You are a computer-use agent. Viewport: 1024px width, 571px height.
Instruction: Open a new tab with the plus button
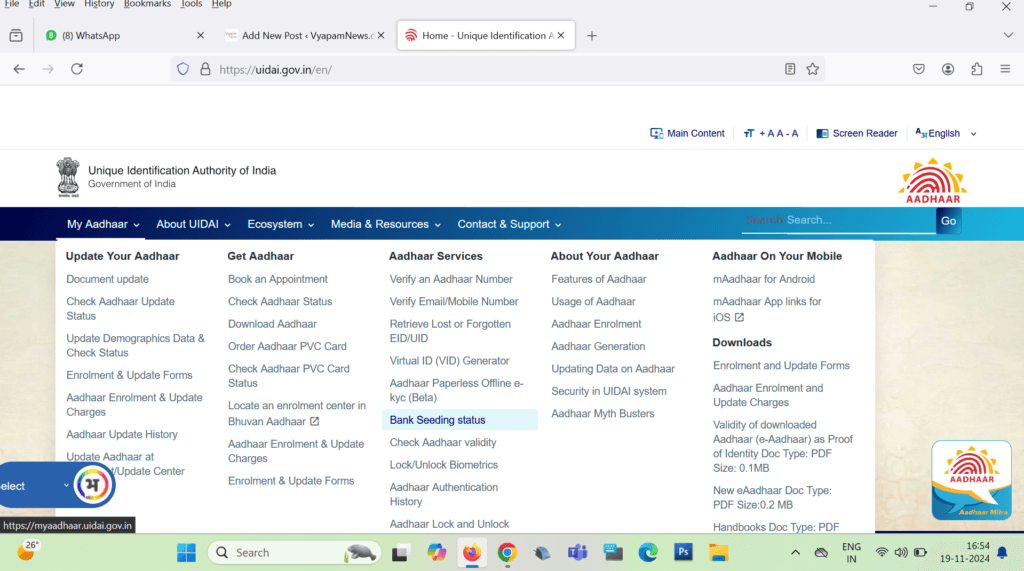click(592, 36)
